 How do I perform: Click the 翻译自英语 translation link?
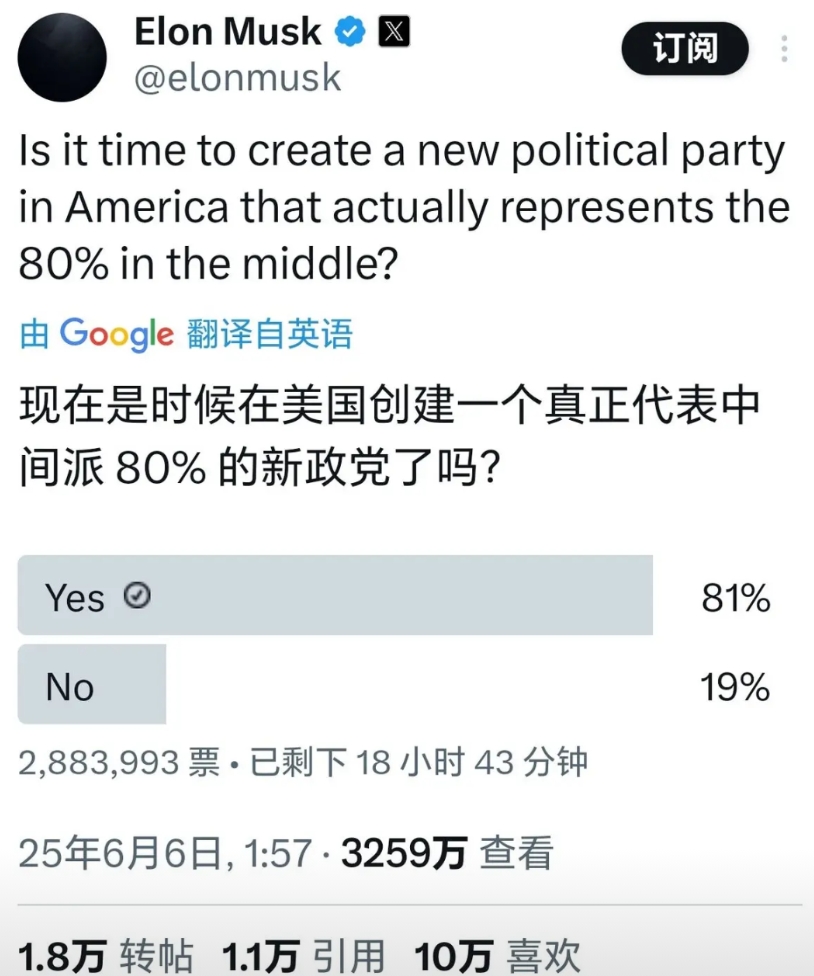270,334
